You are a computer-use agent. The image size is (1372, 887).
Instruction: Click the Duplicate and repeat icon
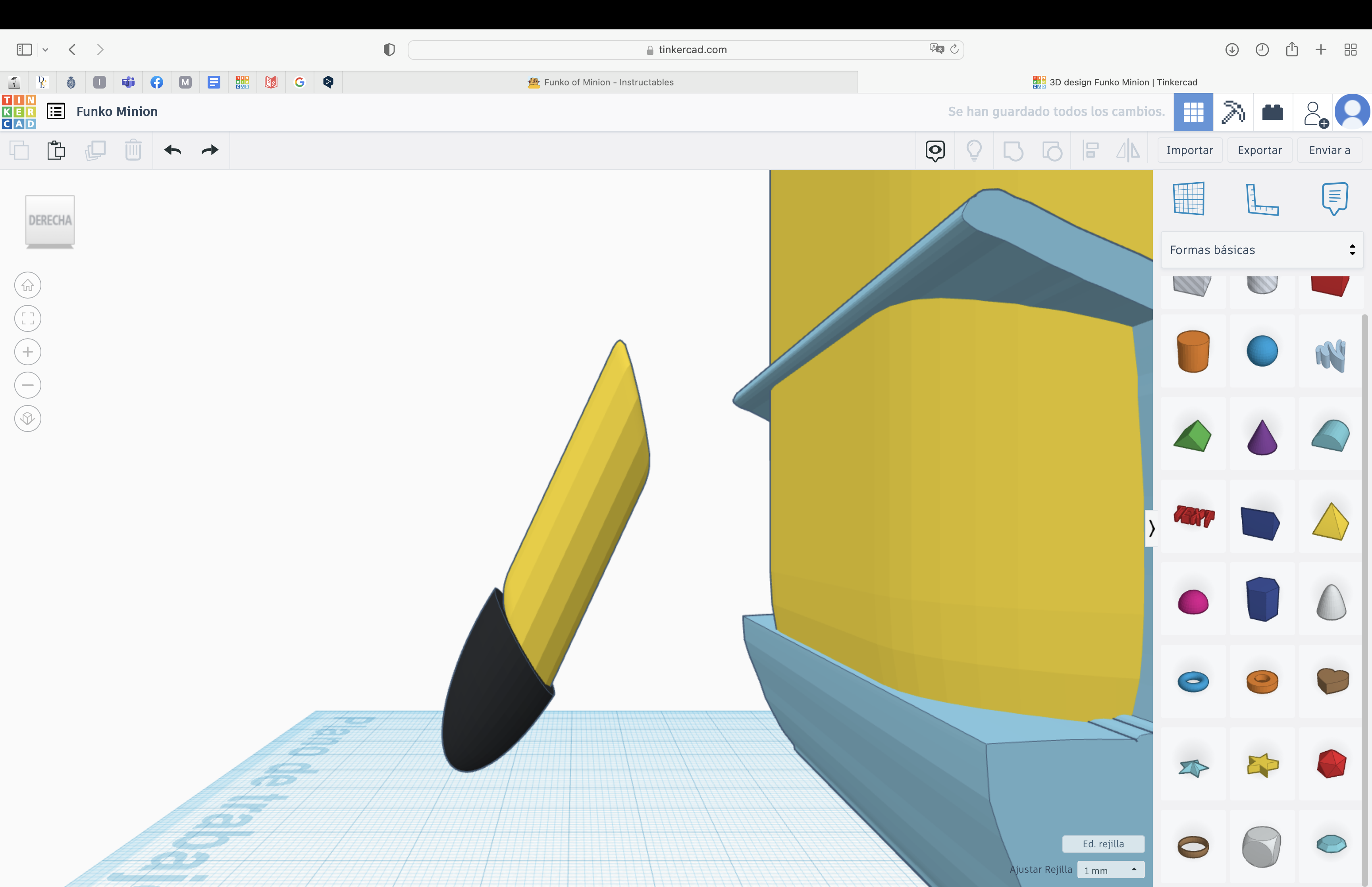(x=95, y=150)
